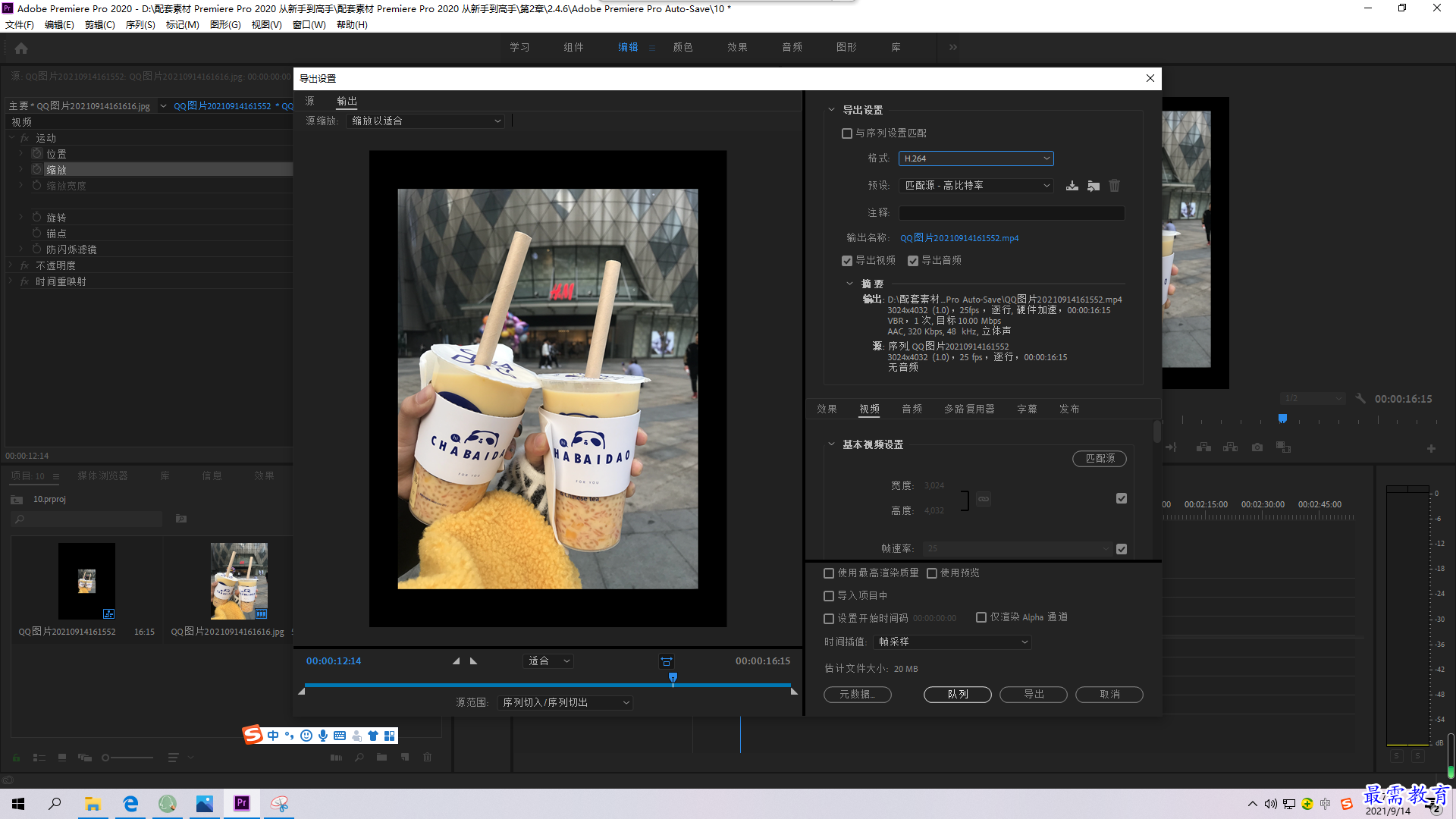Click the plus button editor icon
Viewport: 1456px width, 819px height.
tap(1431, 449)
